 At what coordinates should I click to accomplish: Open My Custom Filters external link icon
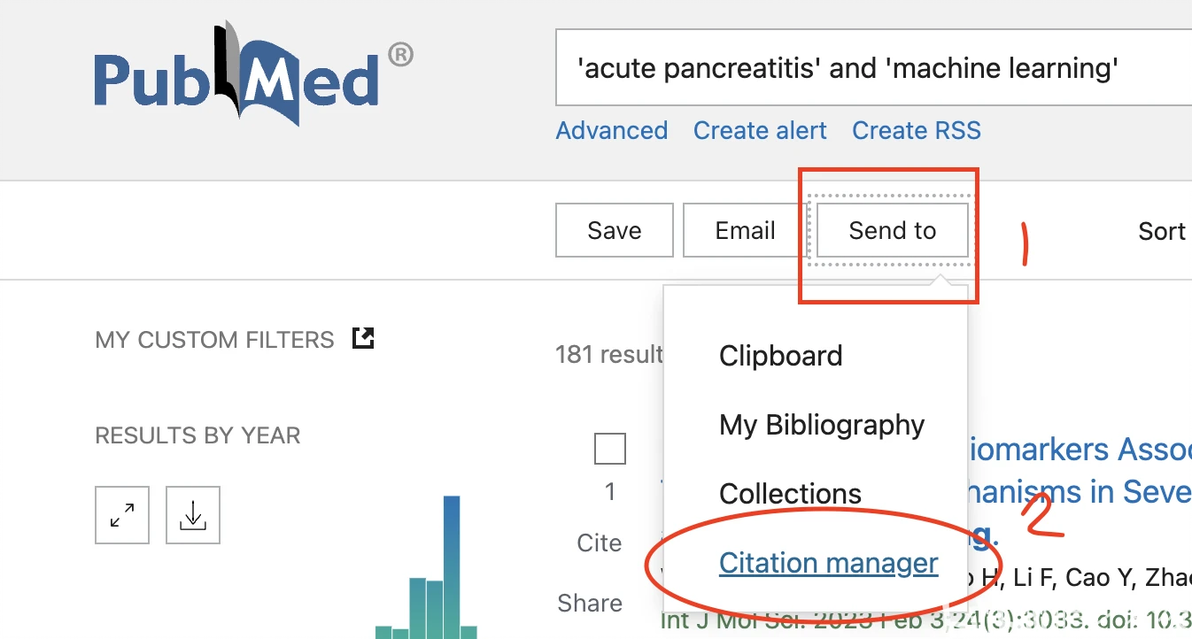[x=363, y=339]
